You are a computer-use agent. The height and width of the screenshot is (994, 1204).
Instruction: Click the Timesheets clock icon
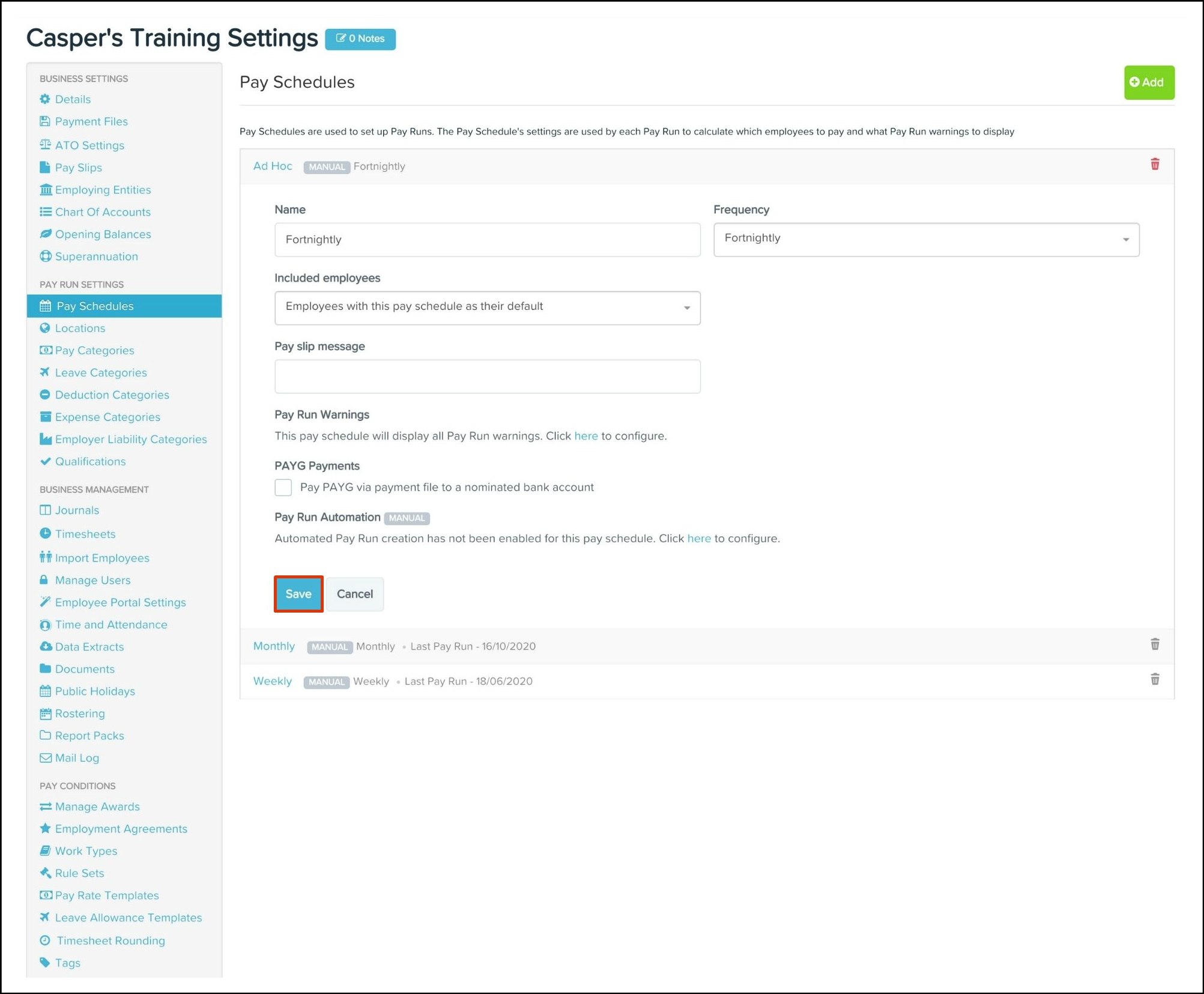(x=45, y=533)
